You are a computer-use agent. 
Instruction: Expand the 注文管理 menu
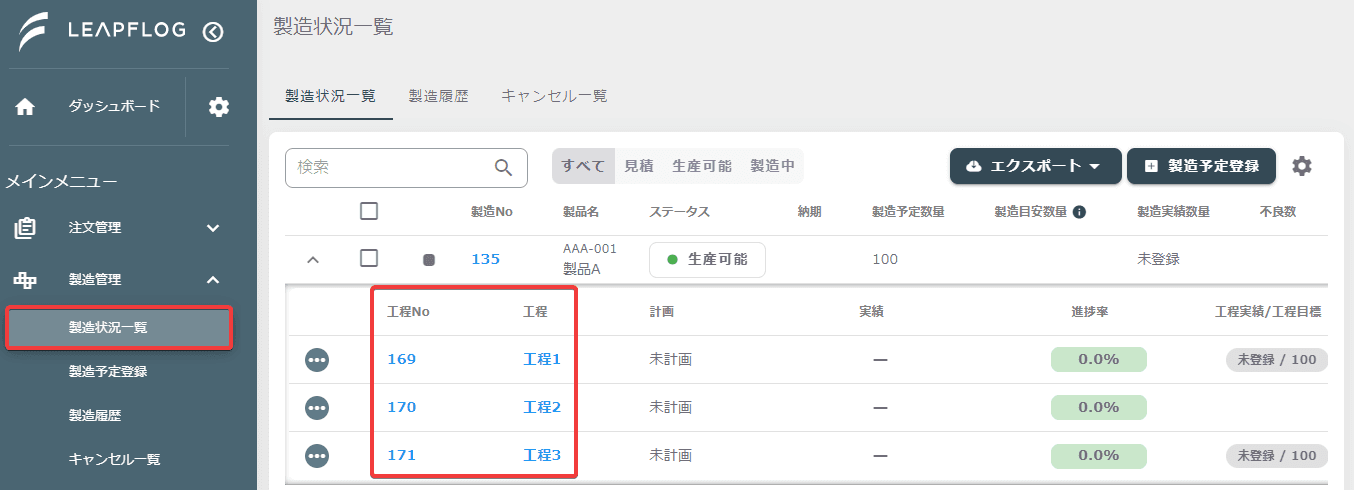[x=213, y=228]
